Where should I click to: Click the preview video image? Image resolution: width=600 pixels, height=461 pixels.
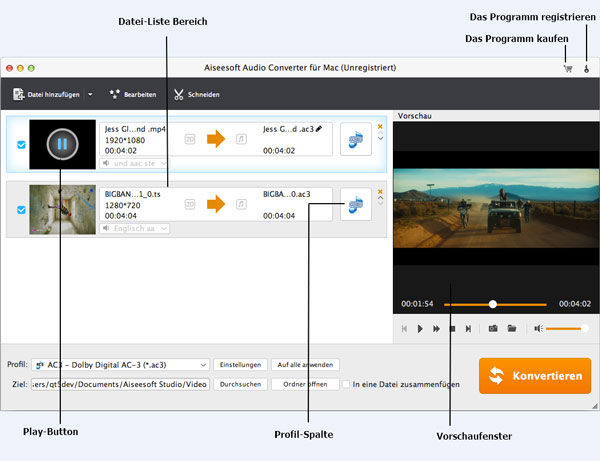pos(496,209)
